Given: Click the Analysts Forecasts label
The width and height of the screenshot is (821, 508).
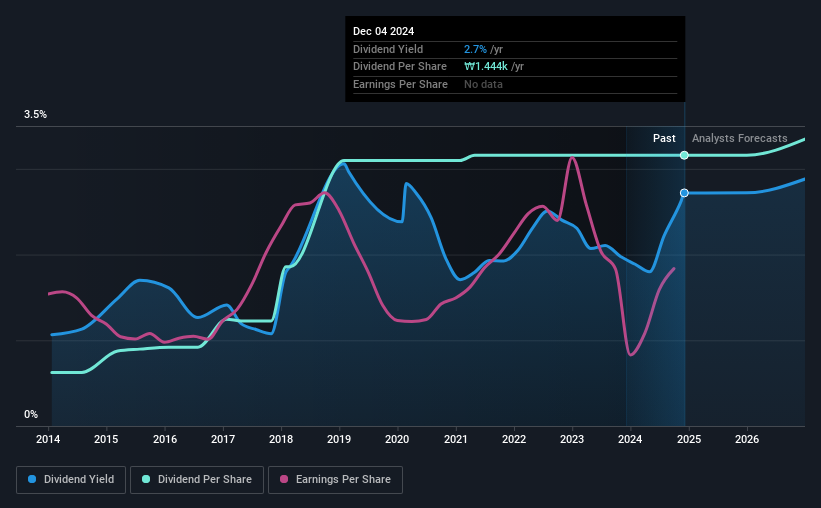Looking at the screenshot, I should [x=739, y=138].
